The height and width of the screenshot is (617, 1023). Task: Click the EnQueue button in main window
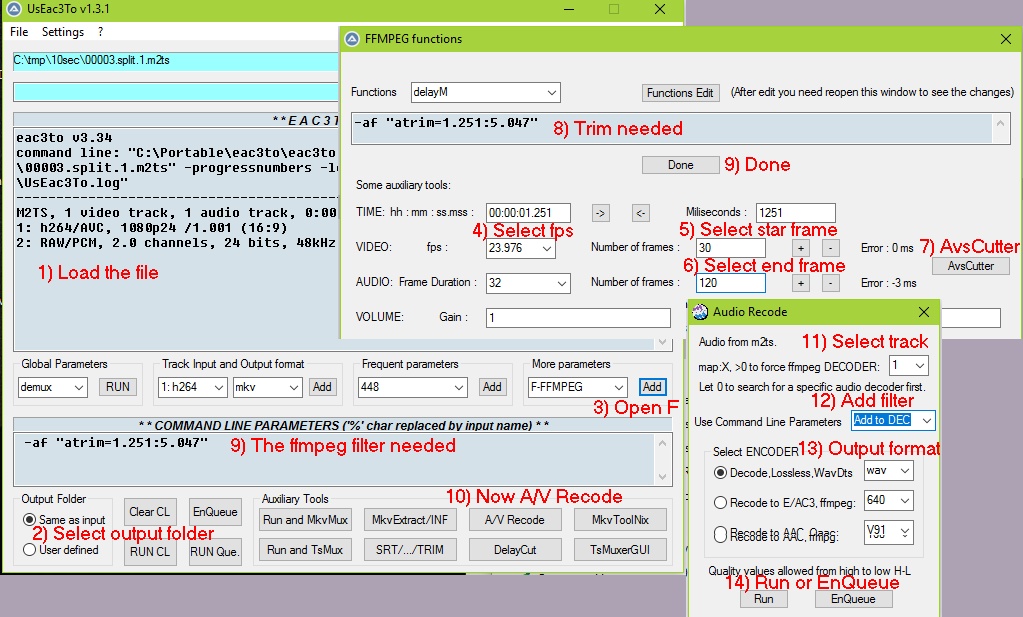(x=215, y=512)
